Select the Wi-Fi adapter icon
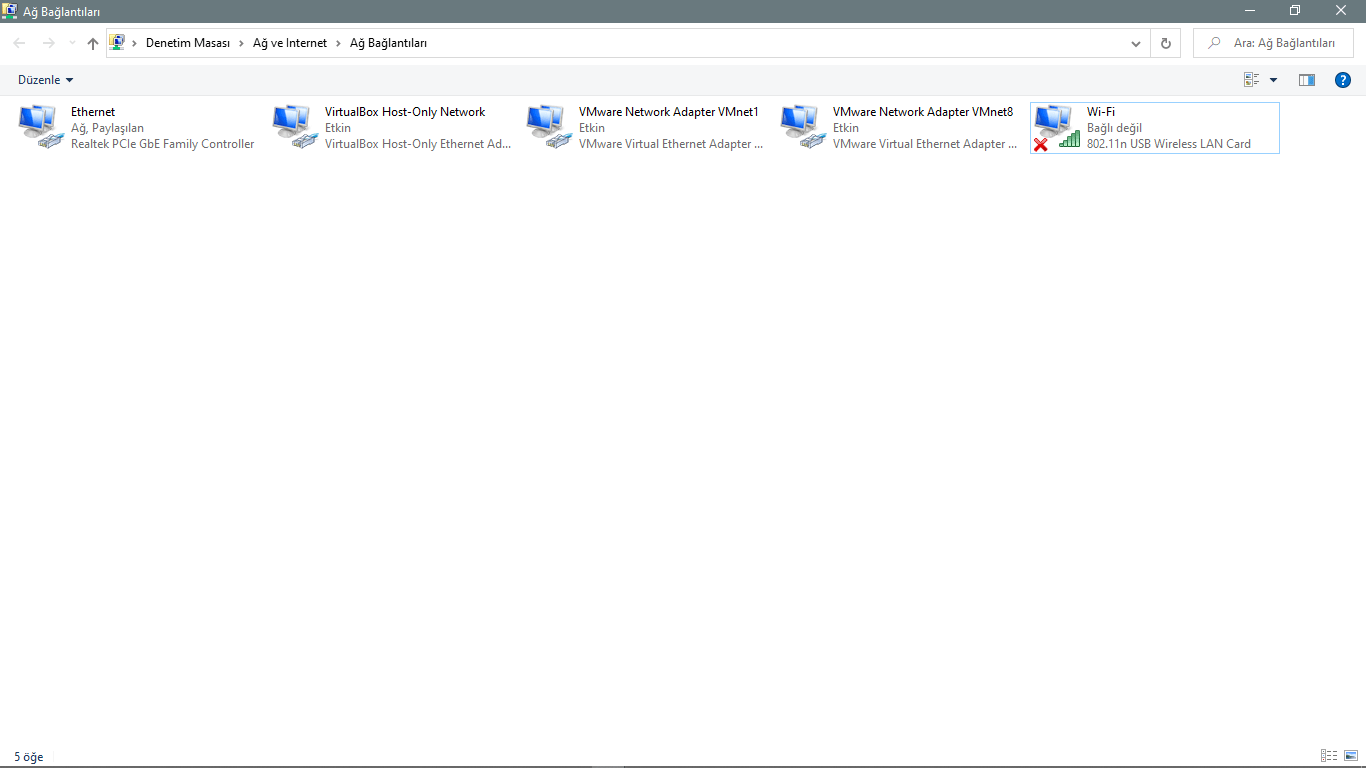 coord(1058,127)
